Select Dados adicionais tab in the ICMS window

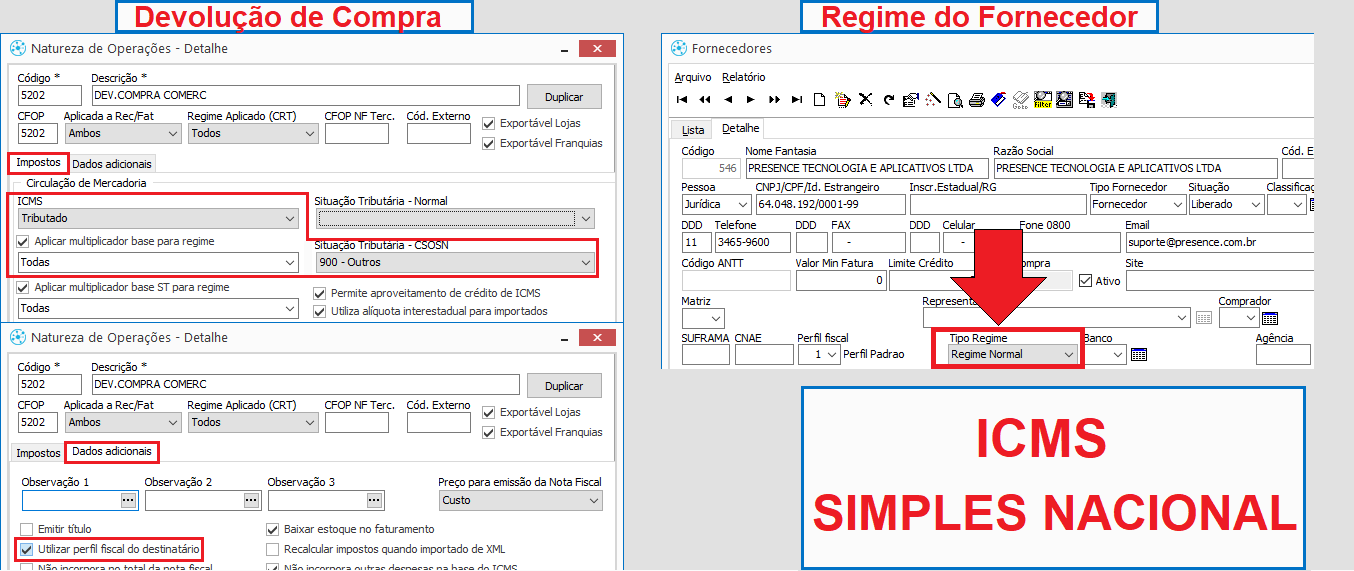click(112, 163)
